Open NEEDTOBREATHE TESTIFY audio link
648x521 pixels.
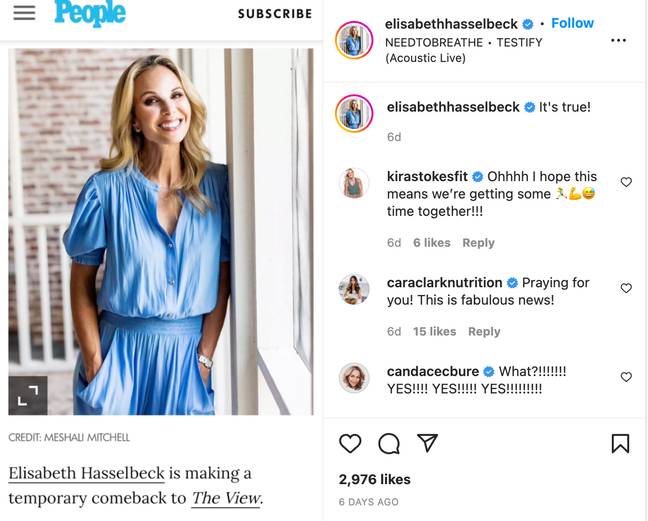464,50
